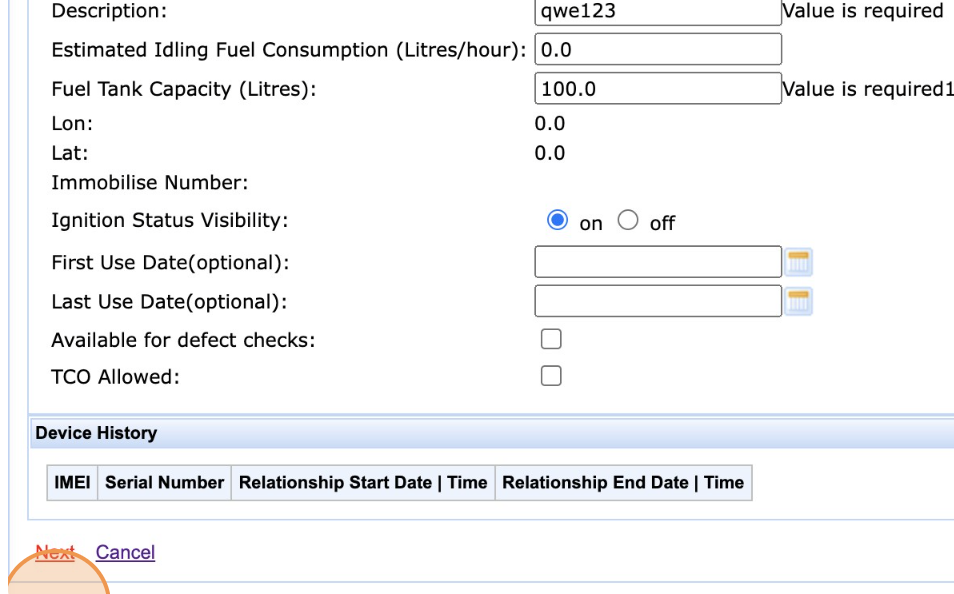The image size is (954, 594).
Task: Focus the Last Use Date input
Action: coord(658,301)
